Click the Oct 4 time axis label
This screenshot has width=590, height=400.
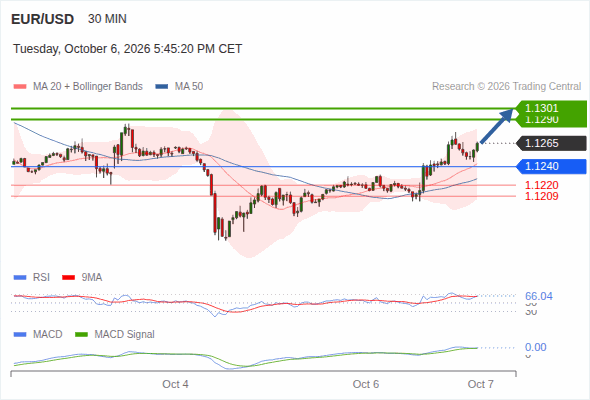pyautogui.click(x=175, y=384)
